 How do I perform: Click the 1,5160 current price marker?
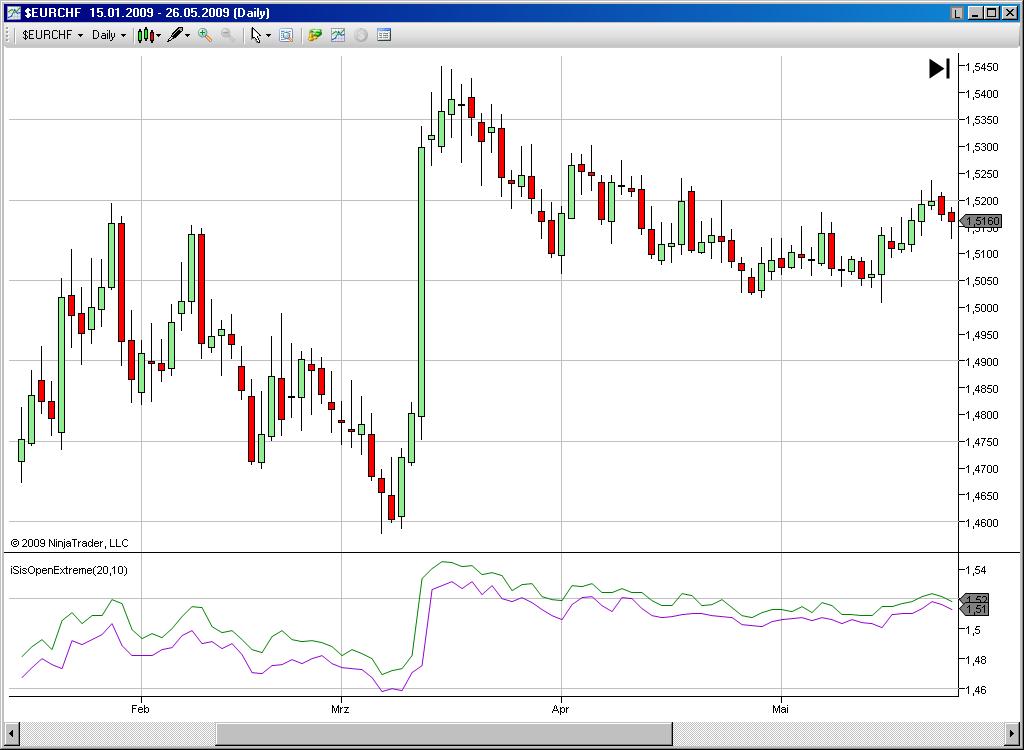point(982,221)
